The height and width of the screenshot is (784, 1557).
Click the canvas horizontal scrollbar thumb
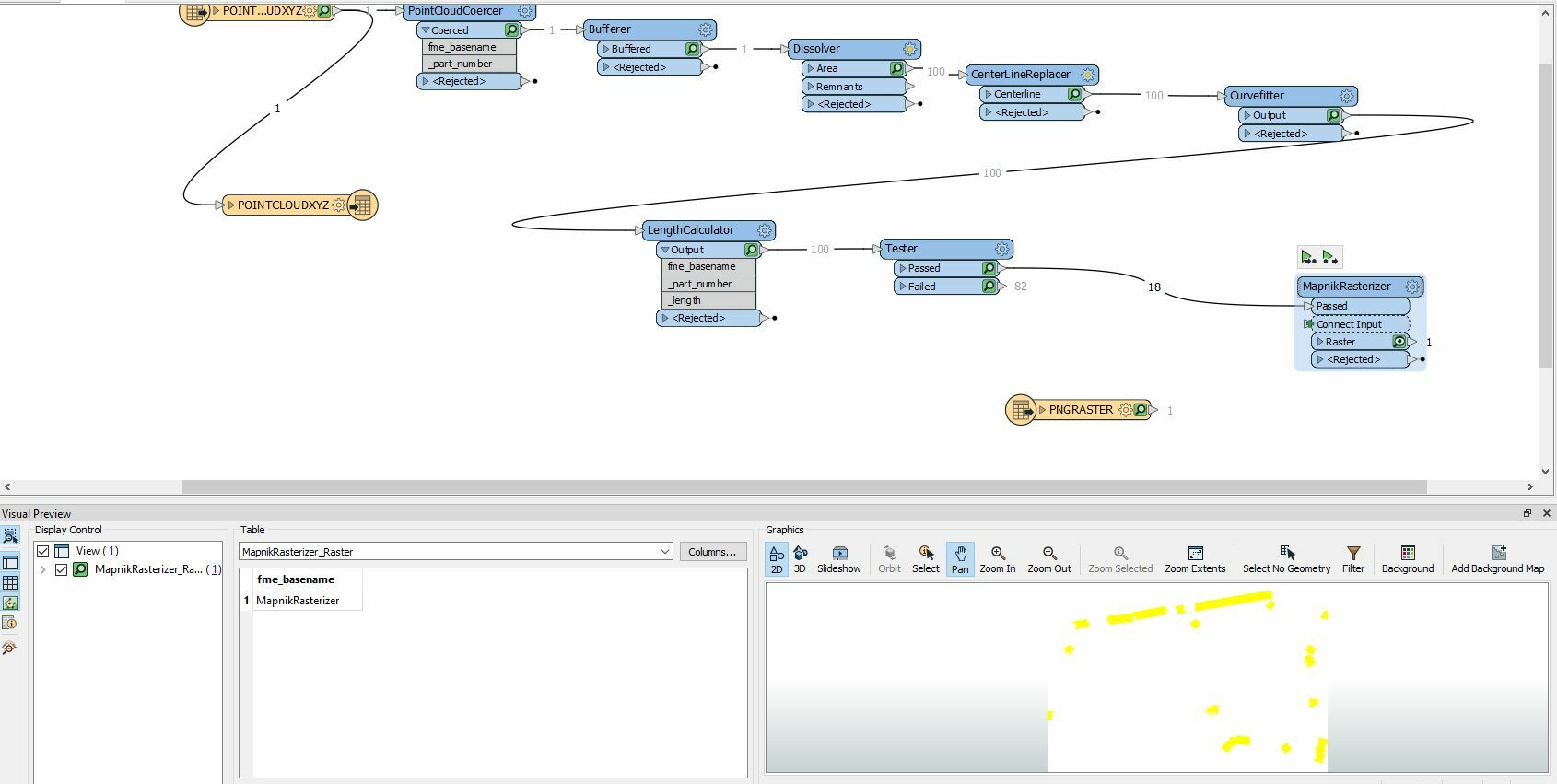[804, 486]
